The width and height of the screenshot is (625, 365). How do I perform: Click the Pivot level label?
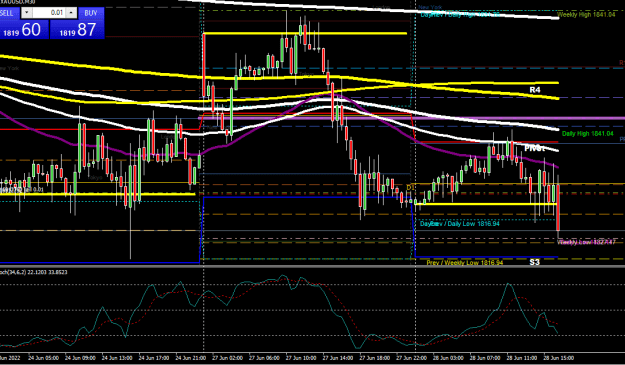tap(535, 149)
